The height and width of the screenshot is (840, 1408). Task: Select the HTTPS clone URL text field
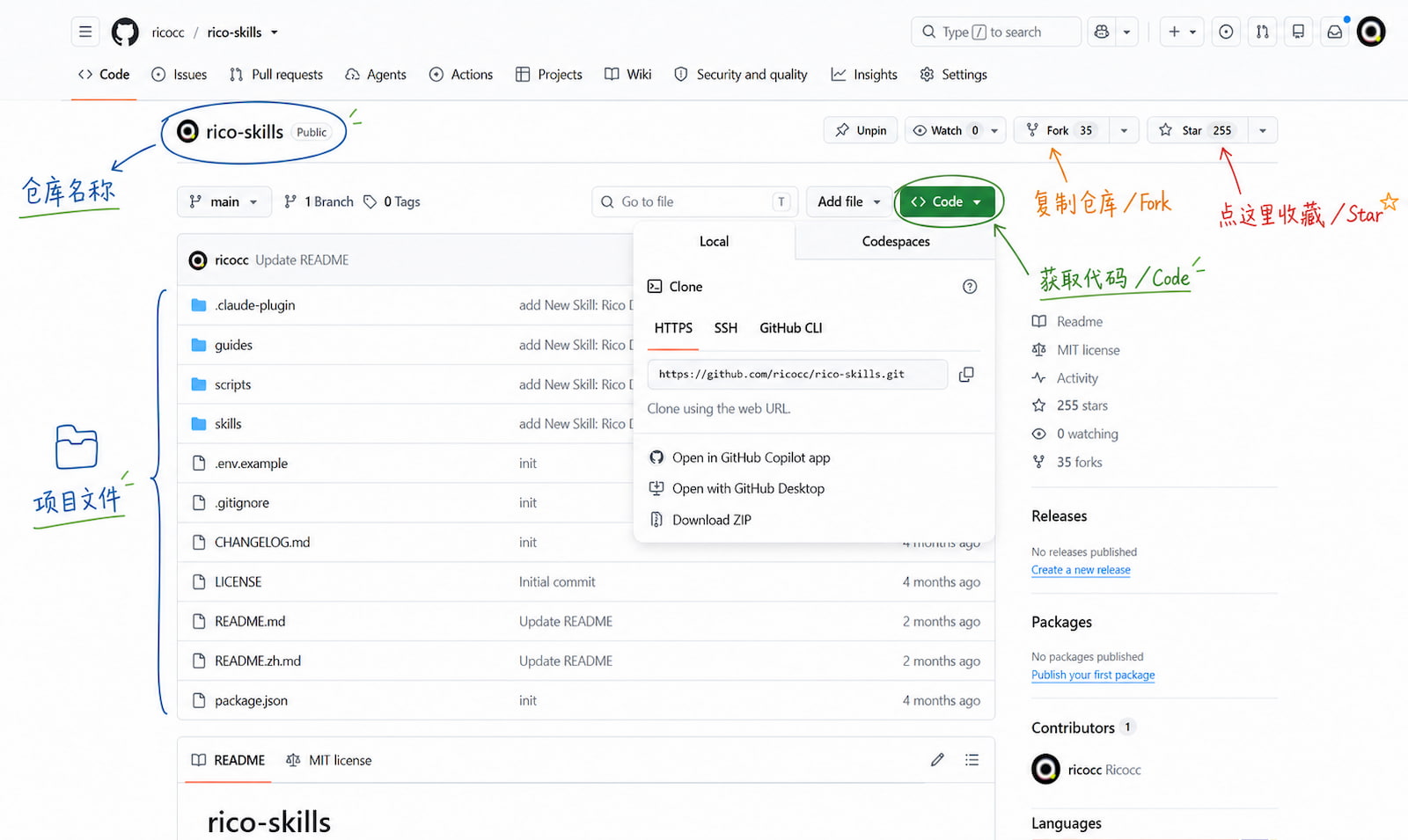797,374
